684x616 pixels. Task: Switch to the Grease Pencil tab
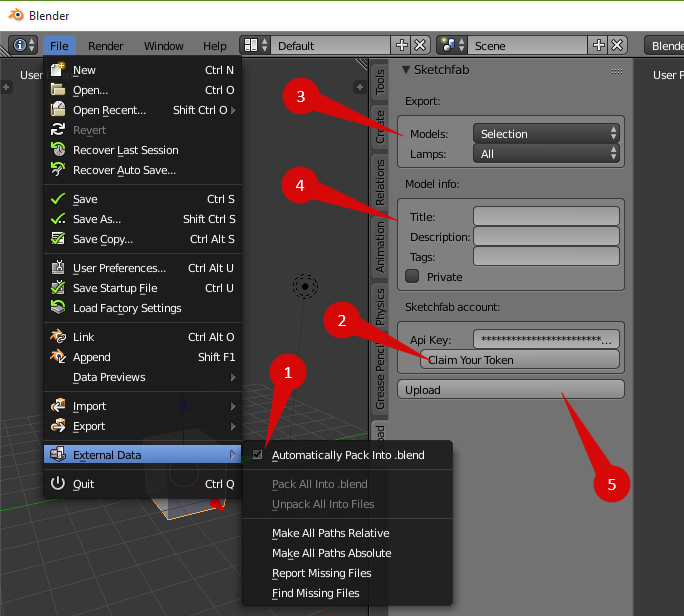(x=380, y=375)
